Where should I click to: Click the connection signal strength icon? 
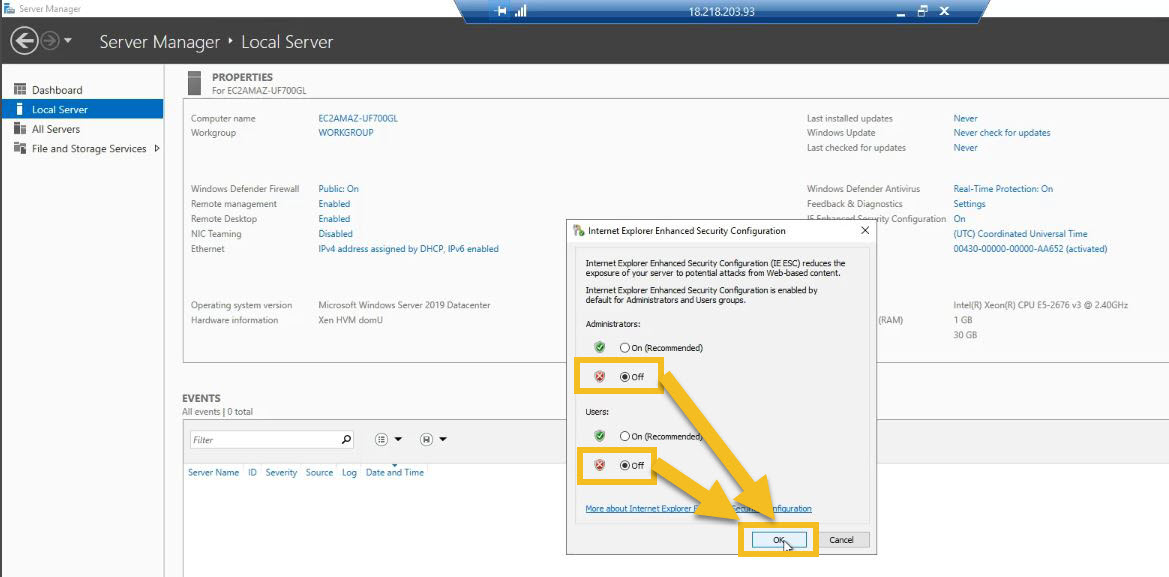click(x=520, y=11)
